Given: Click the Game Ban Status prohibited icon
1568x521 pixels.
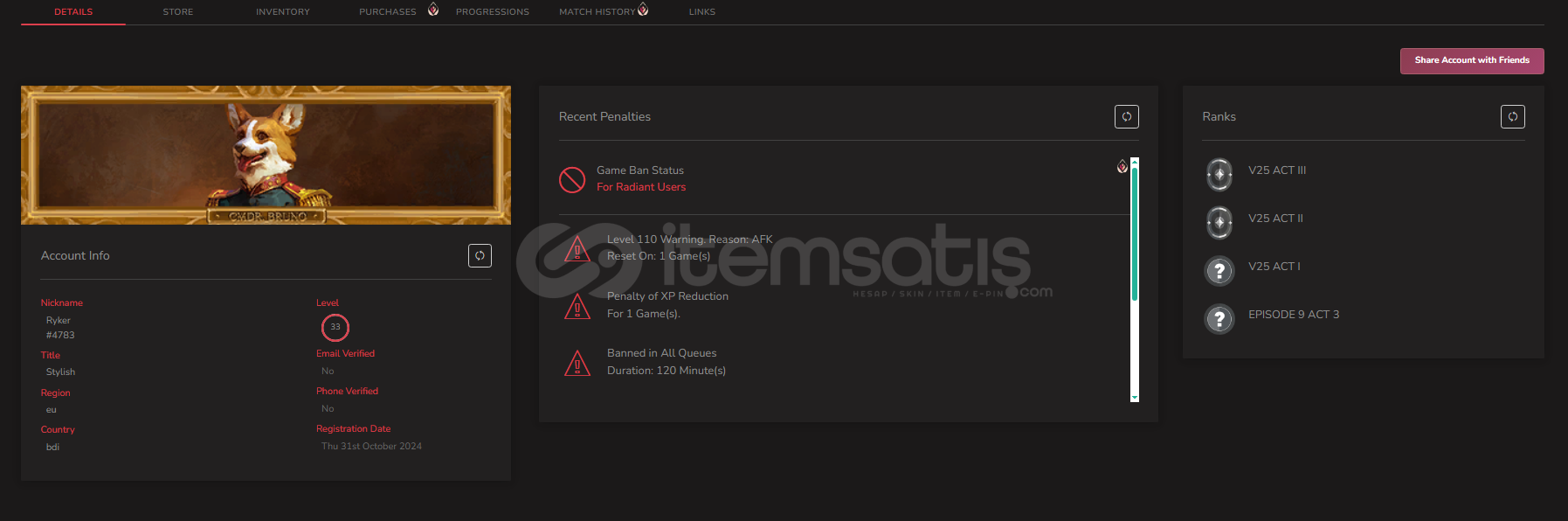Looking at the screenshot, I should pyautogui.click(x=572, y=179).
